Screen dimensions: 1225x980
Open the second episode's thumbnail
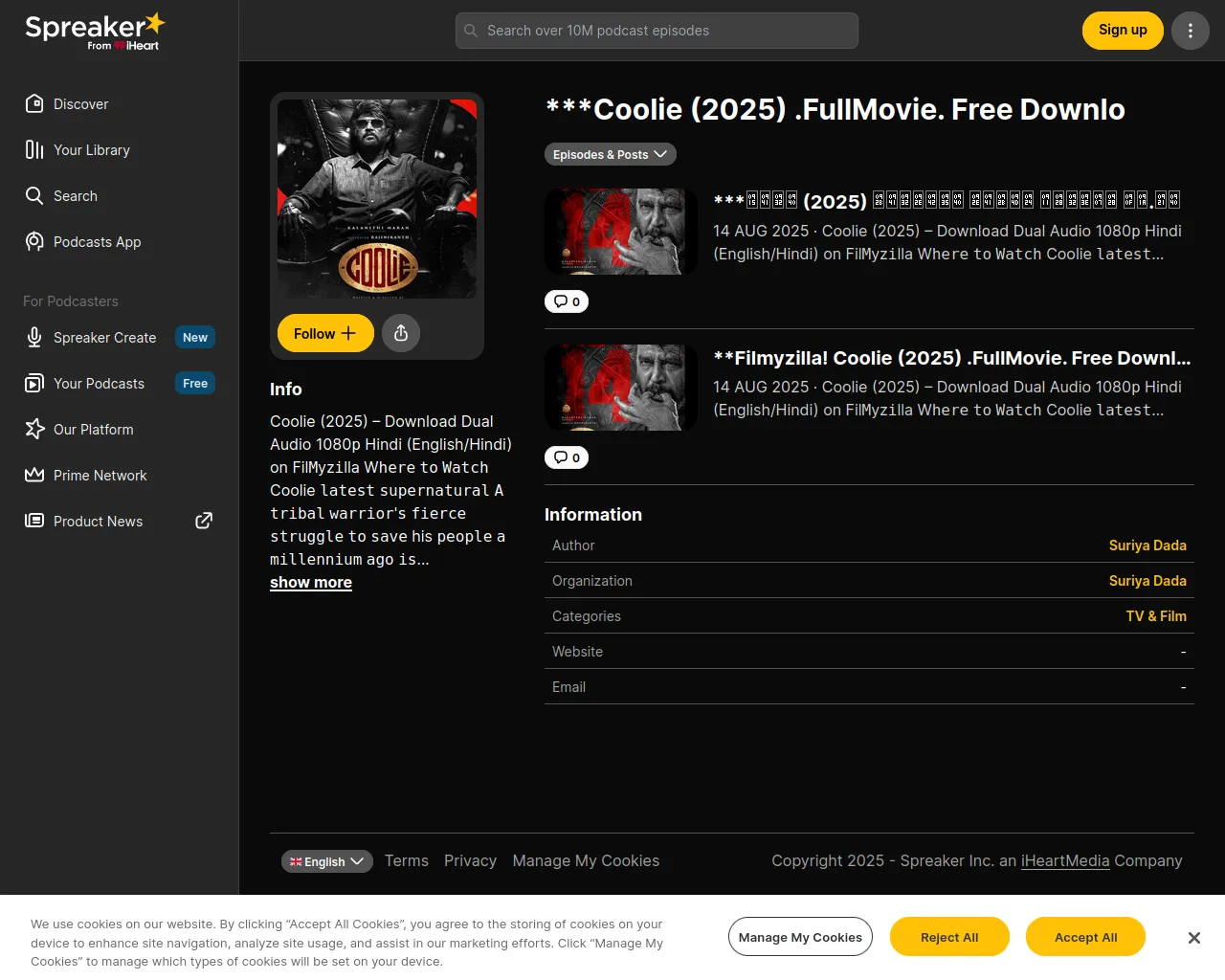(x=621, y=388)
